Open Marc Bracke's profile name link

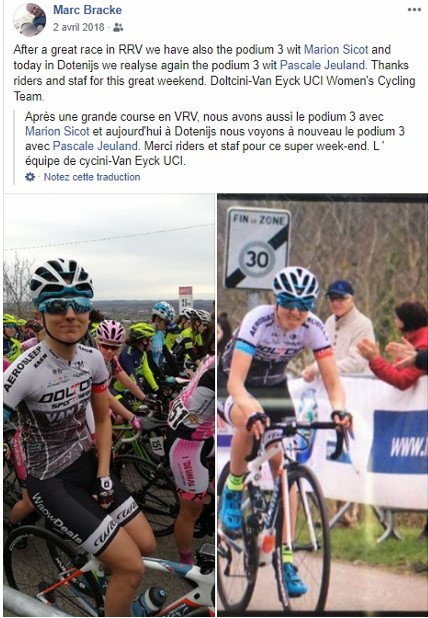coord(87,10)
